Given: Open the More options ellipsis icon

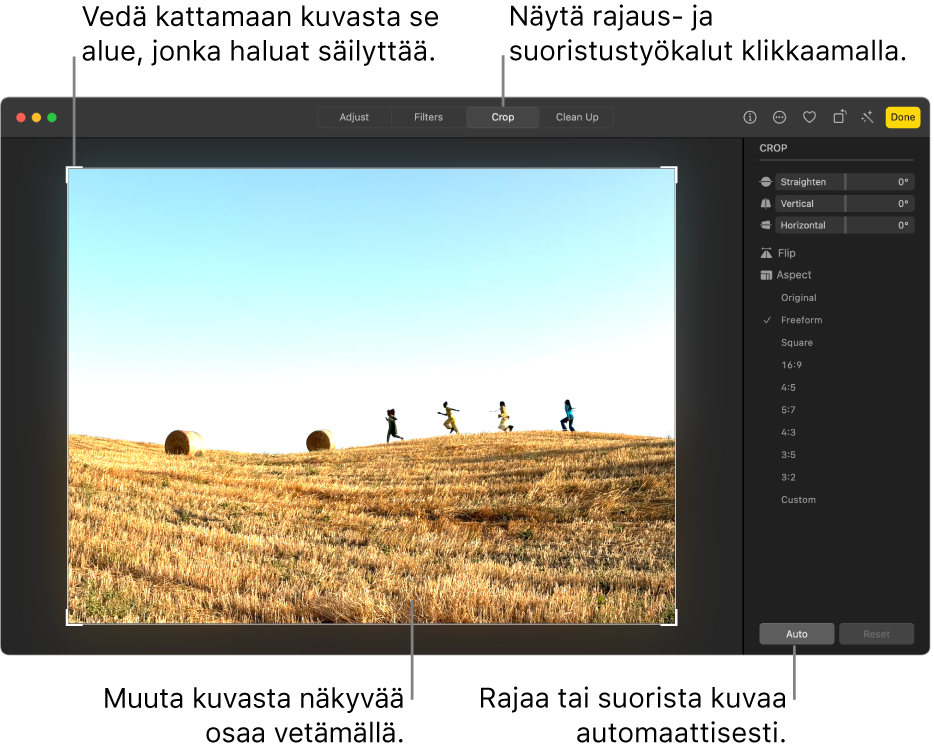Looking at the screenshot, I should point(779,117).
